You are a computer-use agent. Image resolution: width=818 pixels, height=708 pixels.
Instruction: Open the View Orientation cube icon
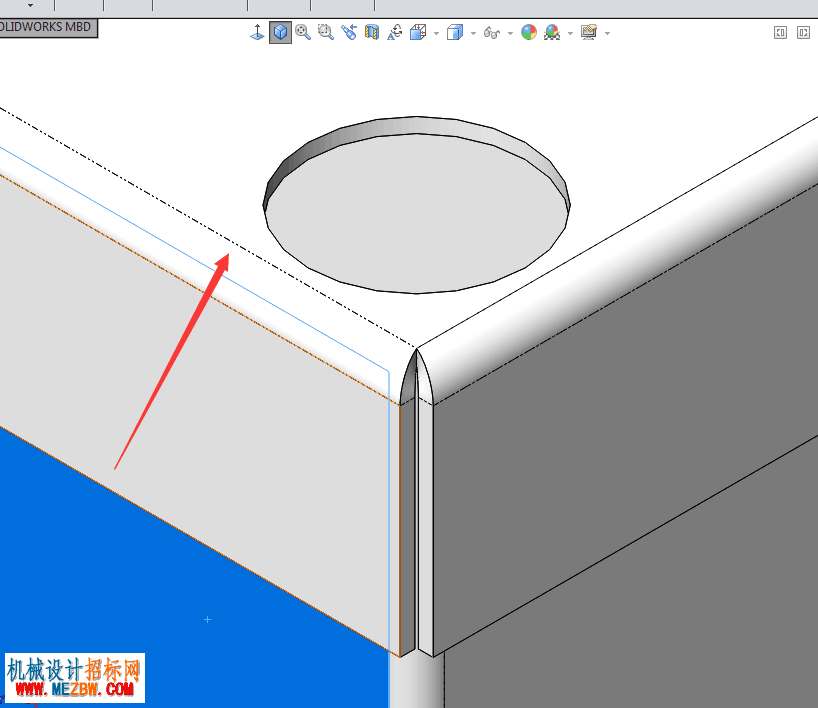tap(418, 32)
